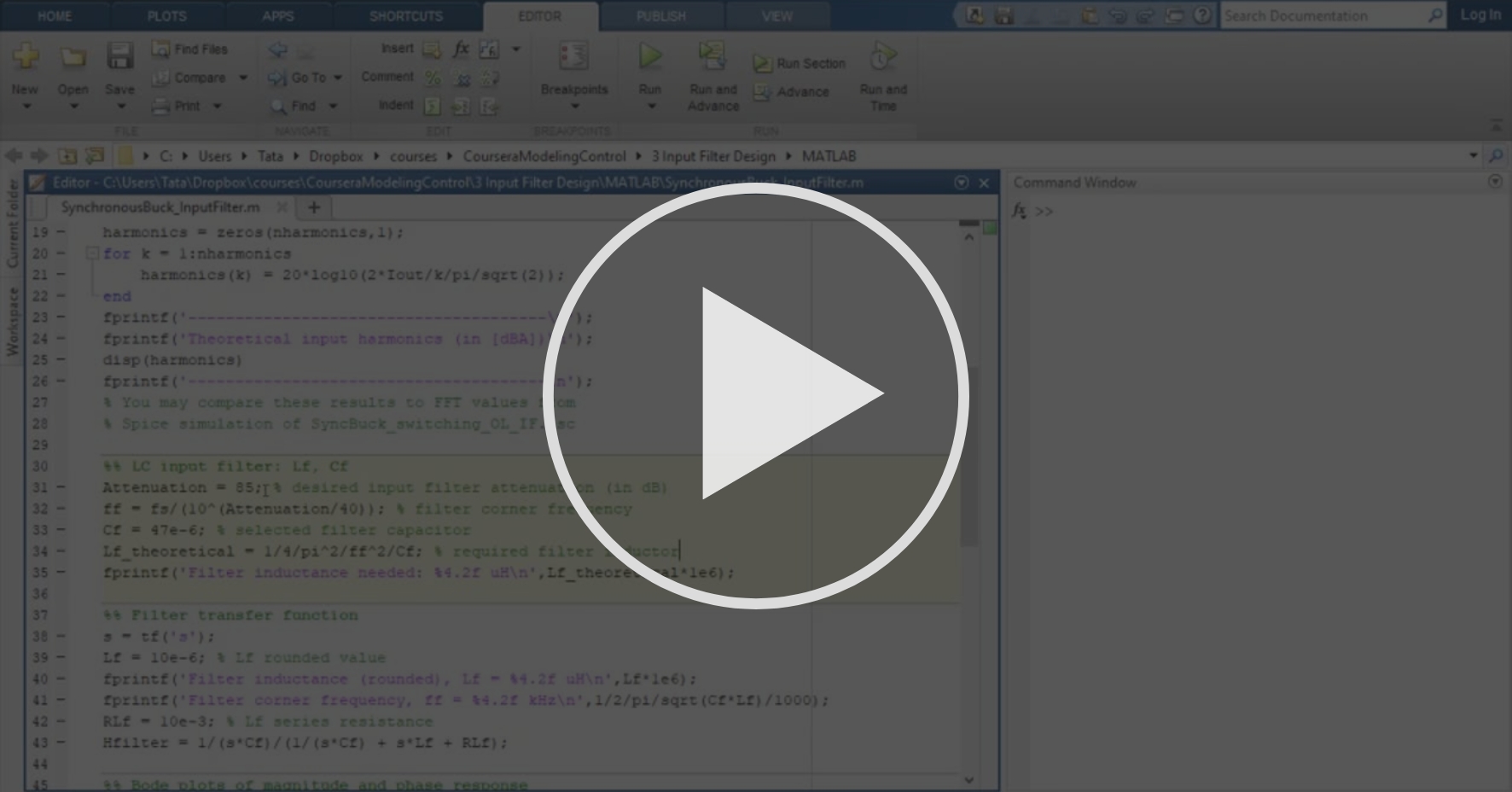Click inside the Search Documentation field

coord(1323,15)
